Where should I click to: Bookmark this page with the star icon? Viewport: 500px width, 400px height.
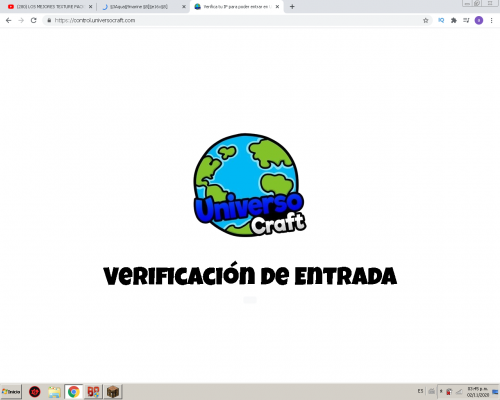426,20
